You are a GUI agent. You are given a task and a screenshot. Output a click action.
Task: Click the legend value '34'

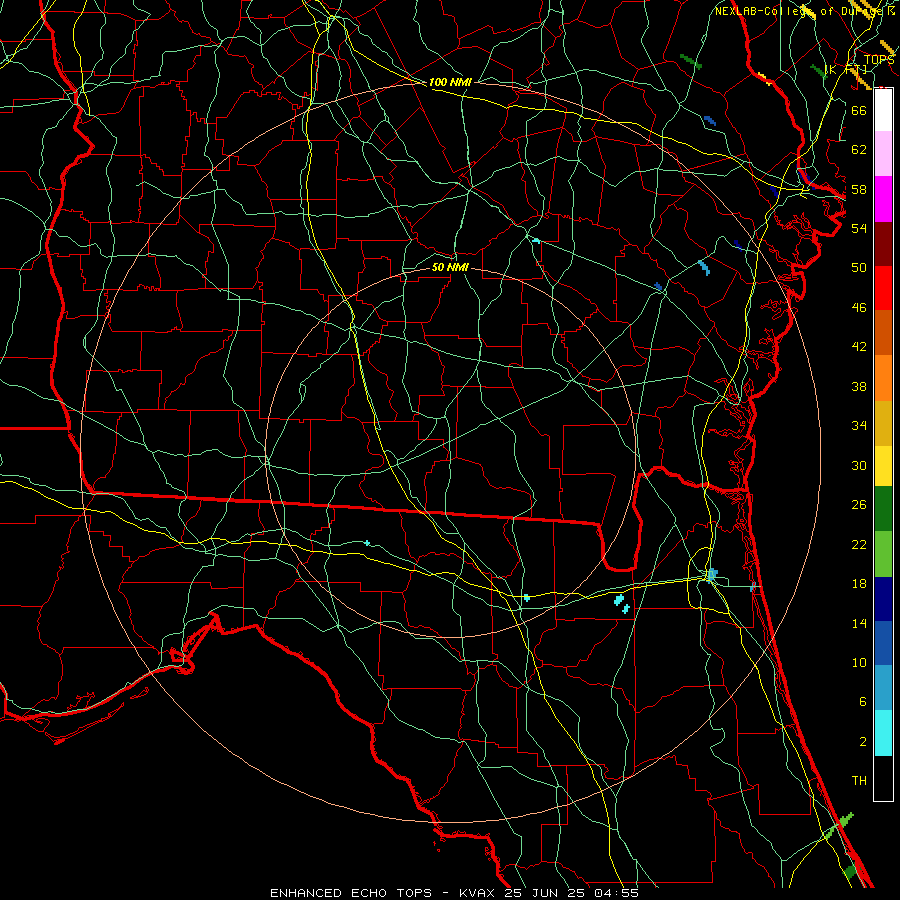pyautogui.click(x=859, y=425)
